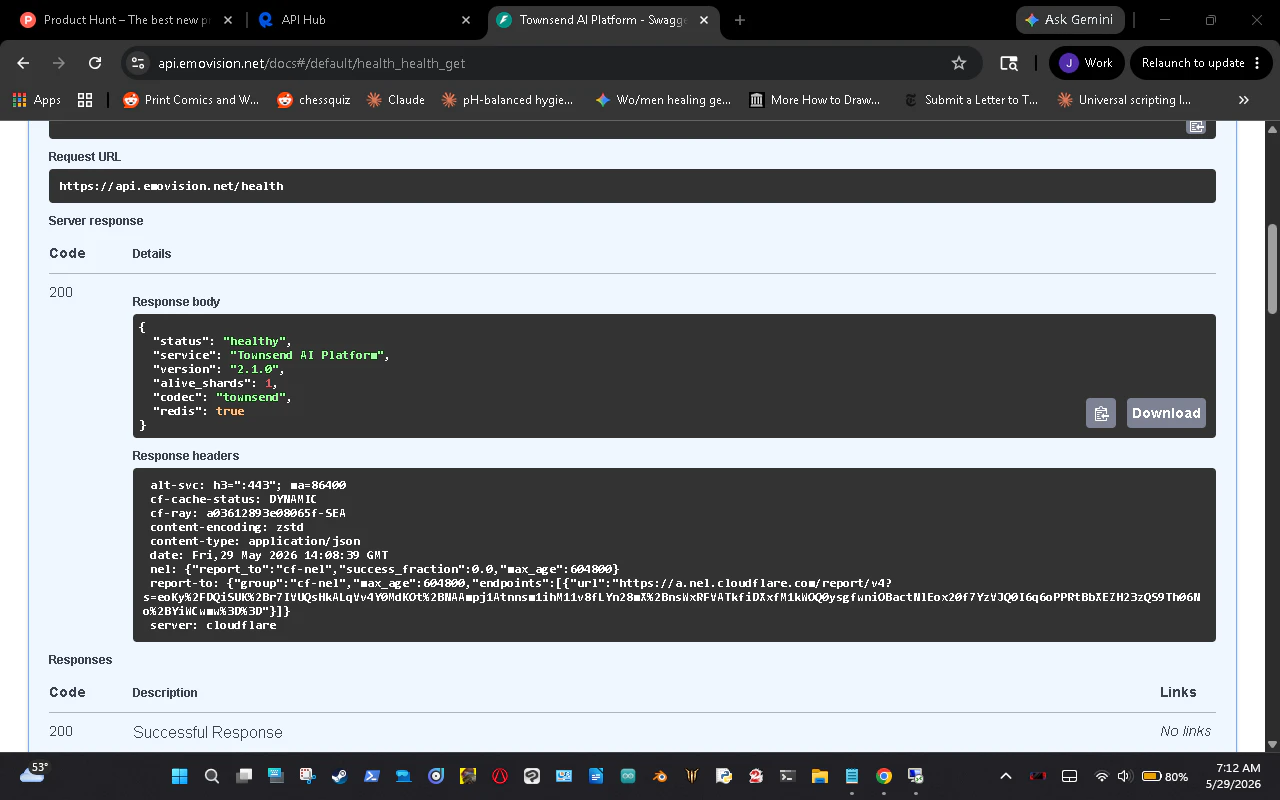
Task: Click the cf-ray response header line
Action: [x=248, y=513]
